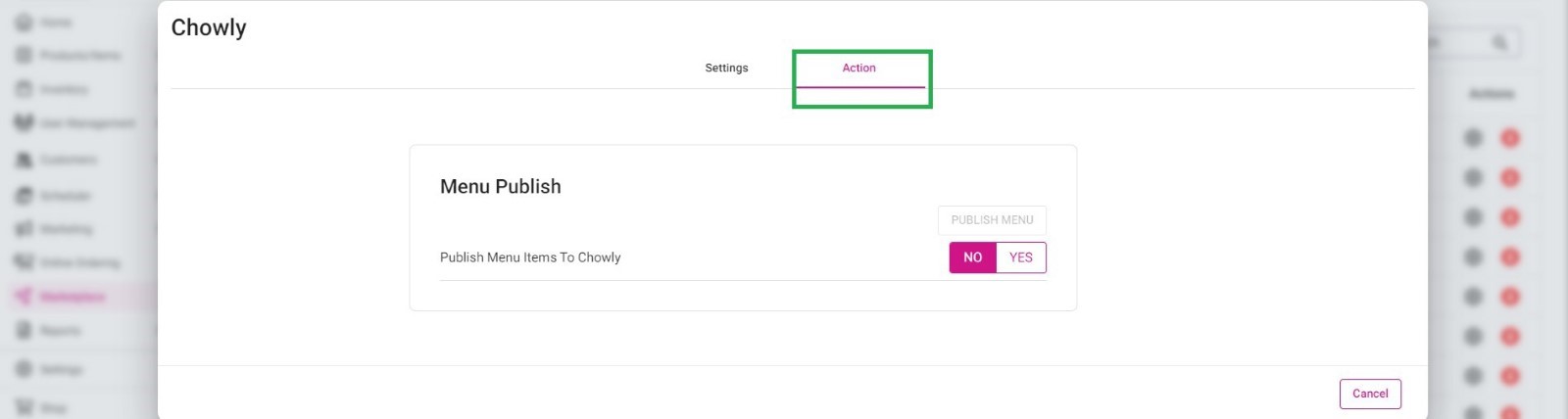This screenshot has width=1568, height=419.
Task: Set Publish Menu Items toggle to YES
Action: [1021, 257]
